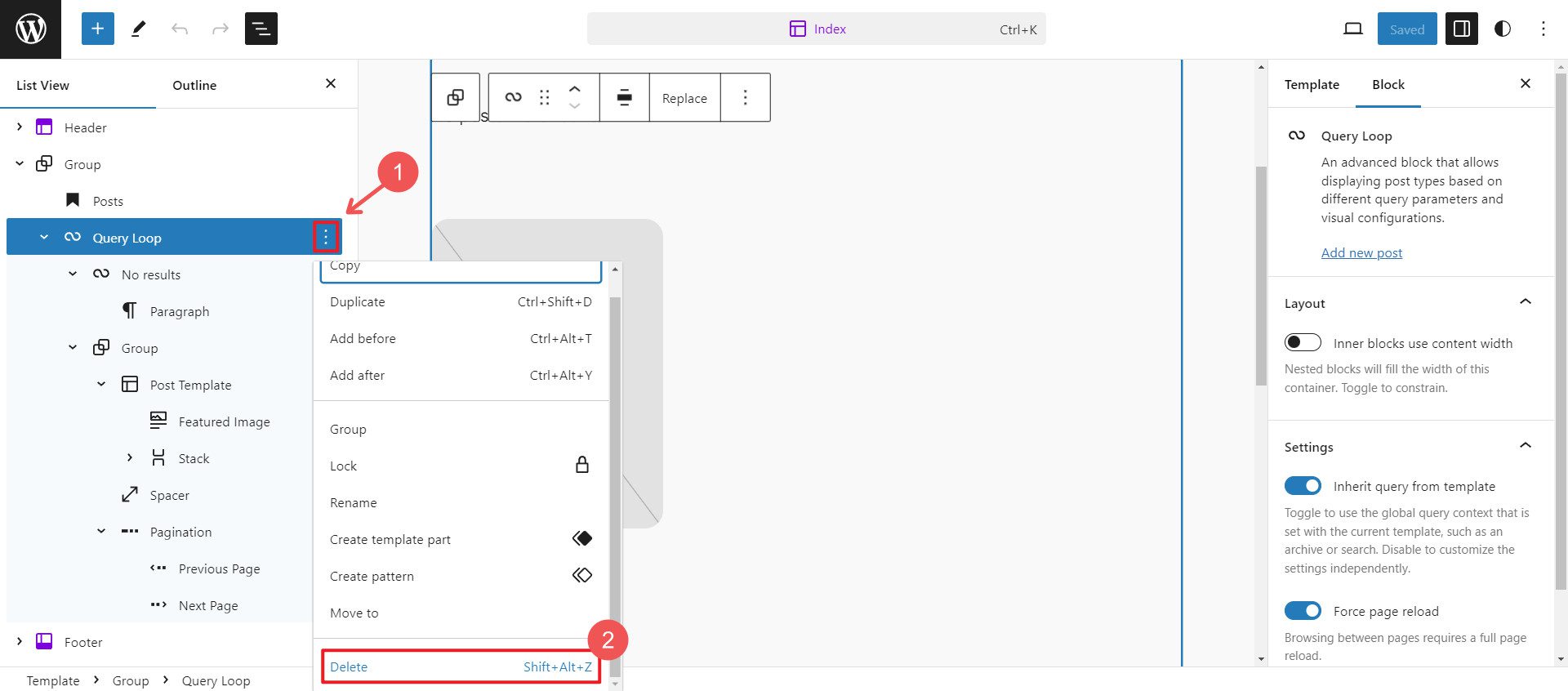The height and width of the screenshot is (691, 1568).
Task: Choose Add before in the menu
Action: point(461,338)
